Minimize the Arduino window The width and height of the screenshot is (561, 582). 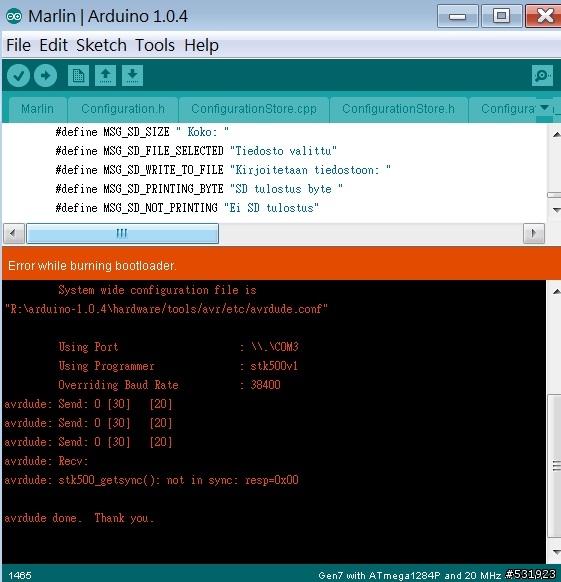[457, 16]
